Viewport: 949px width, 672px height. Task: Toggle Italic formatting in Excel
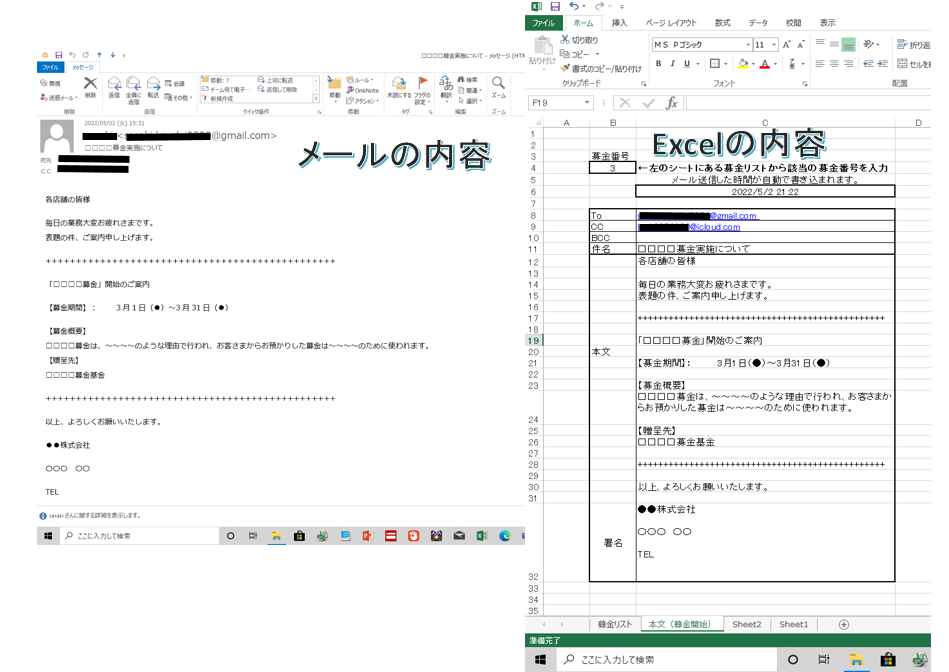point(672,61)
